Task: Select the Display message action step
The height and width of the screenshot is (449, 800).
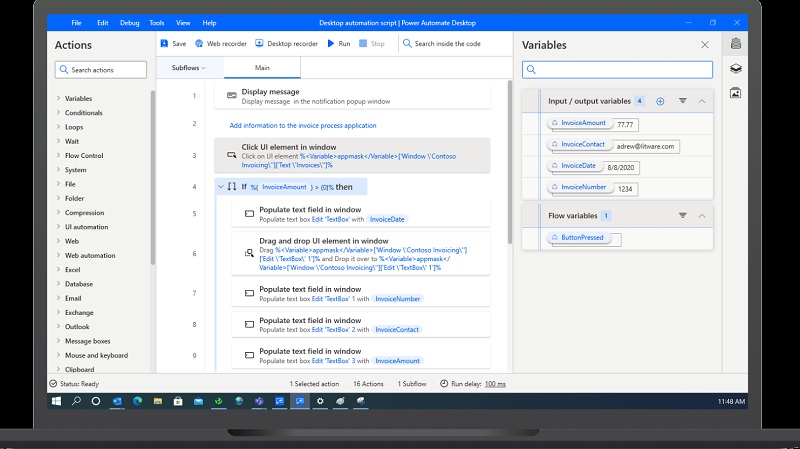Action: (x=352, y=96)
